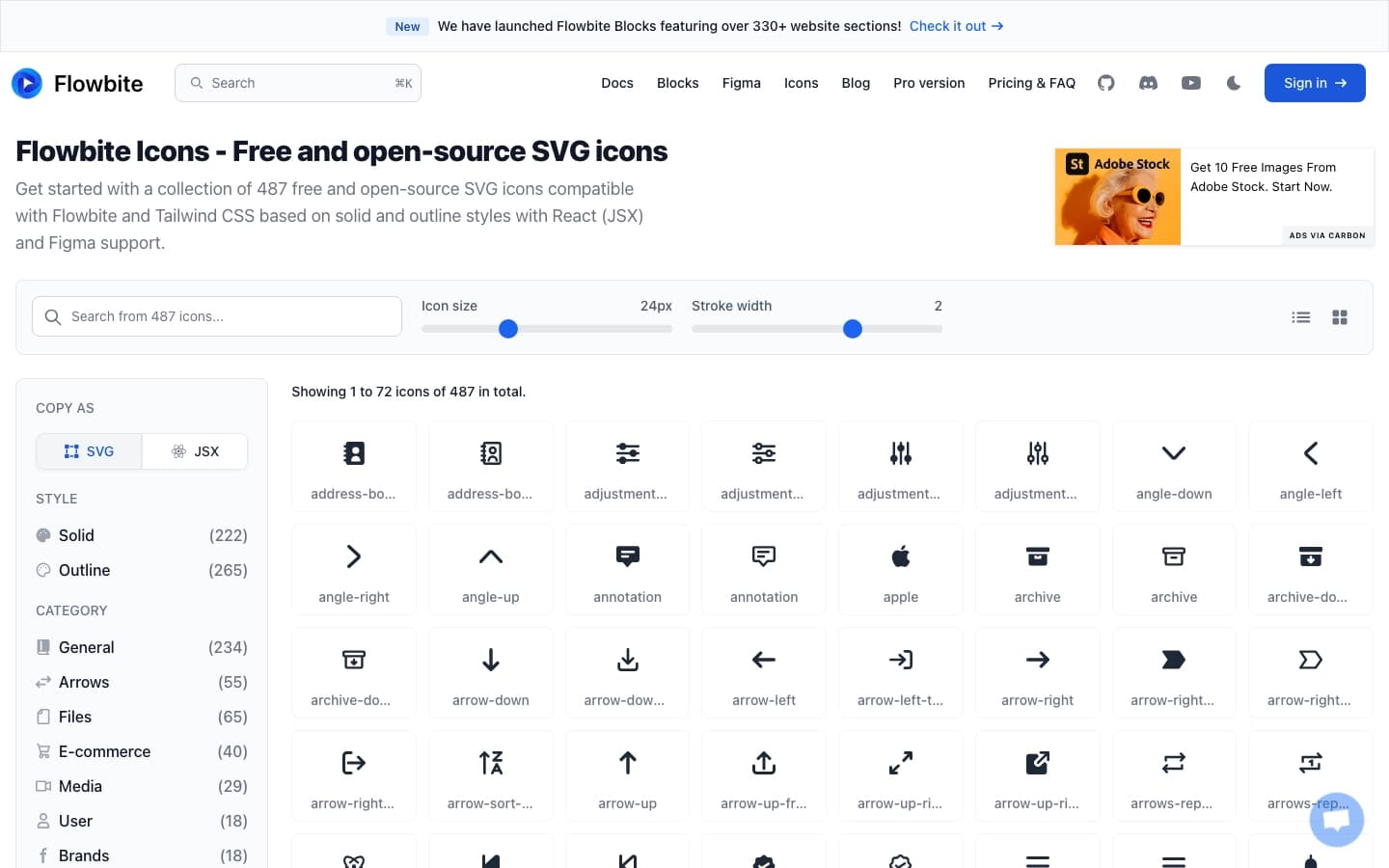This screenshot has width=1389, height=868.
Task: Switch to list view layout
Action: point(1301,317)
